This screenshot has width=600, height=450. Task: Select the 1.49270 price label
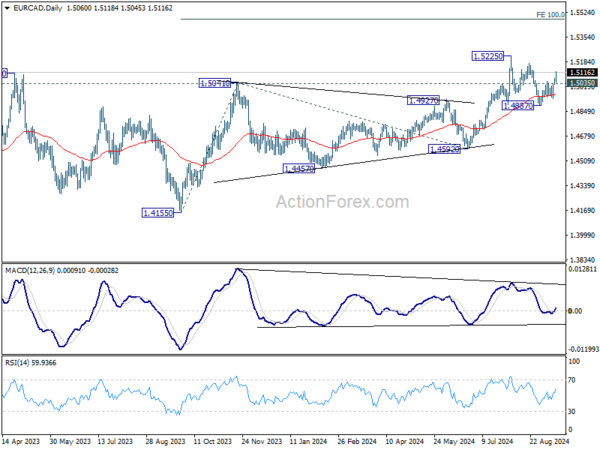point(423,101)
